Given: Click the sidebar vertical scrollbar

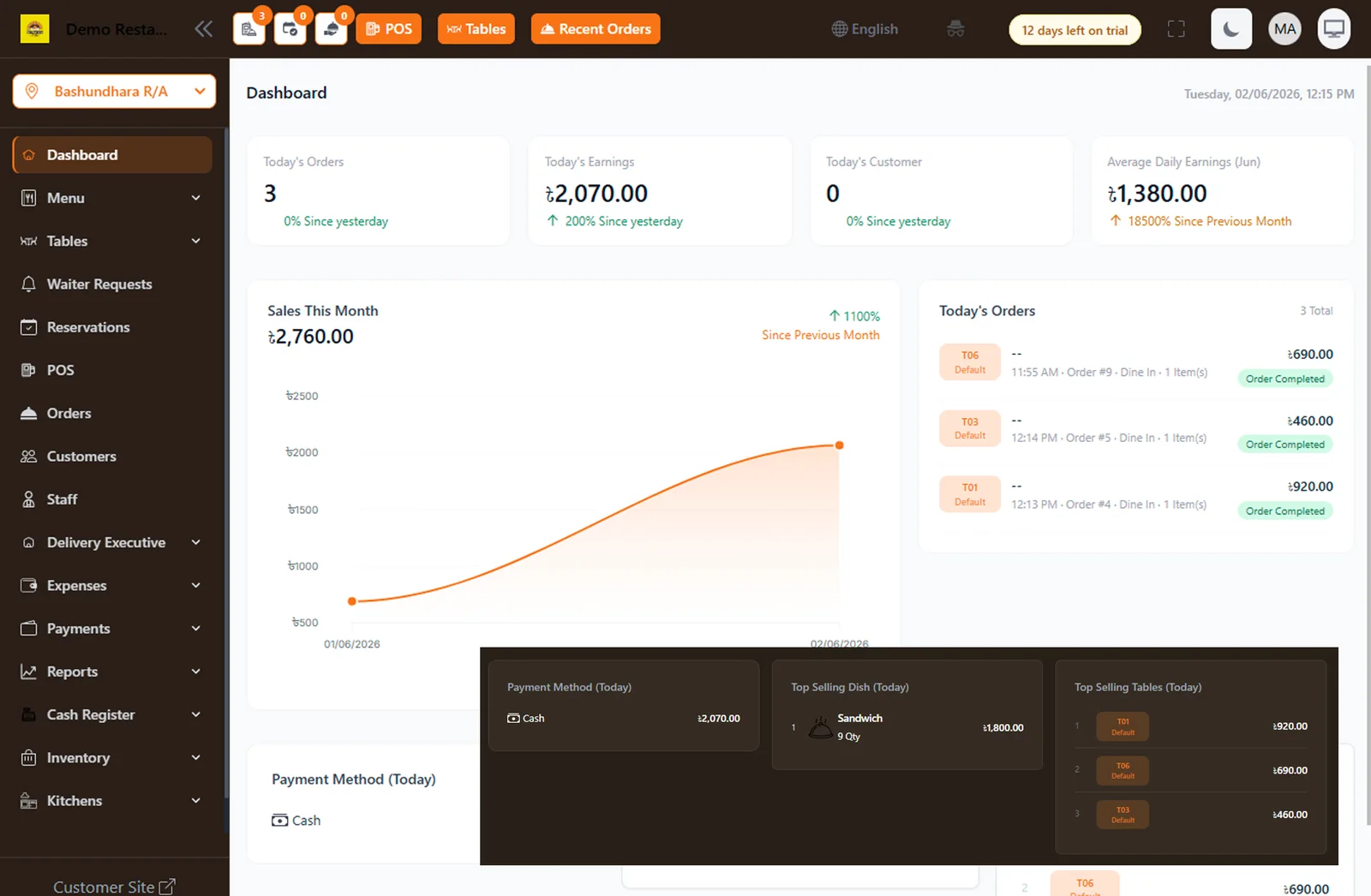Looking at the screenshot, I should pos(226,463).
